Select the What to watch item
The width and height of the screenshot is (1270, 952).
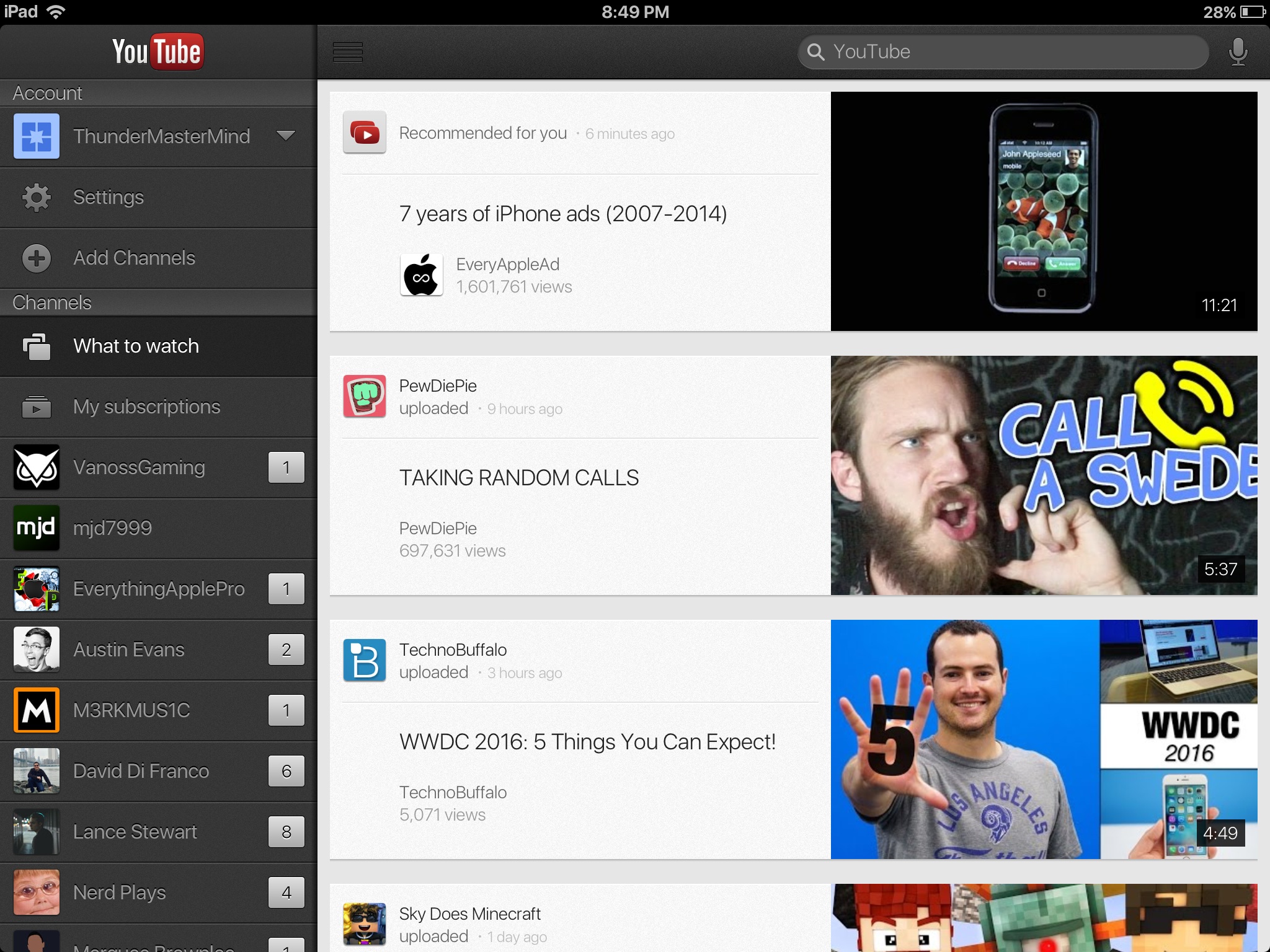136,346
